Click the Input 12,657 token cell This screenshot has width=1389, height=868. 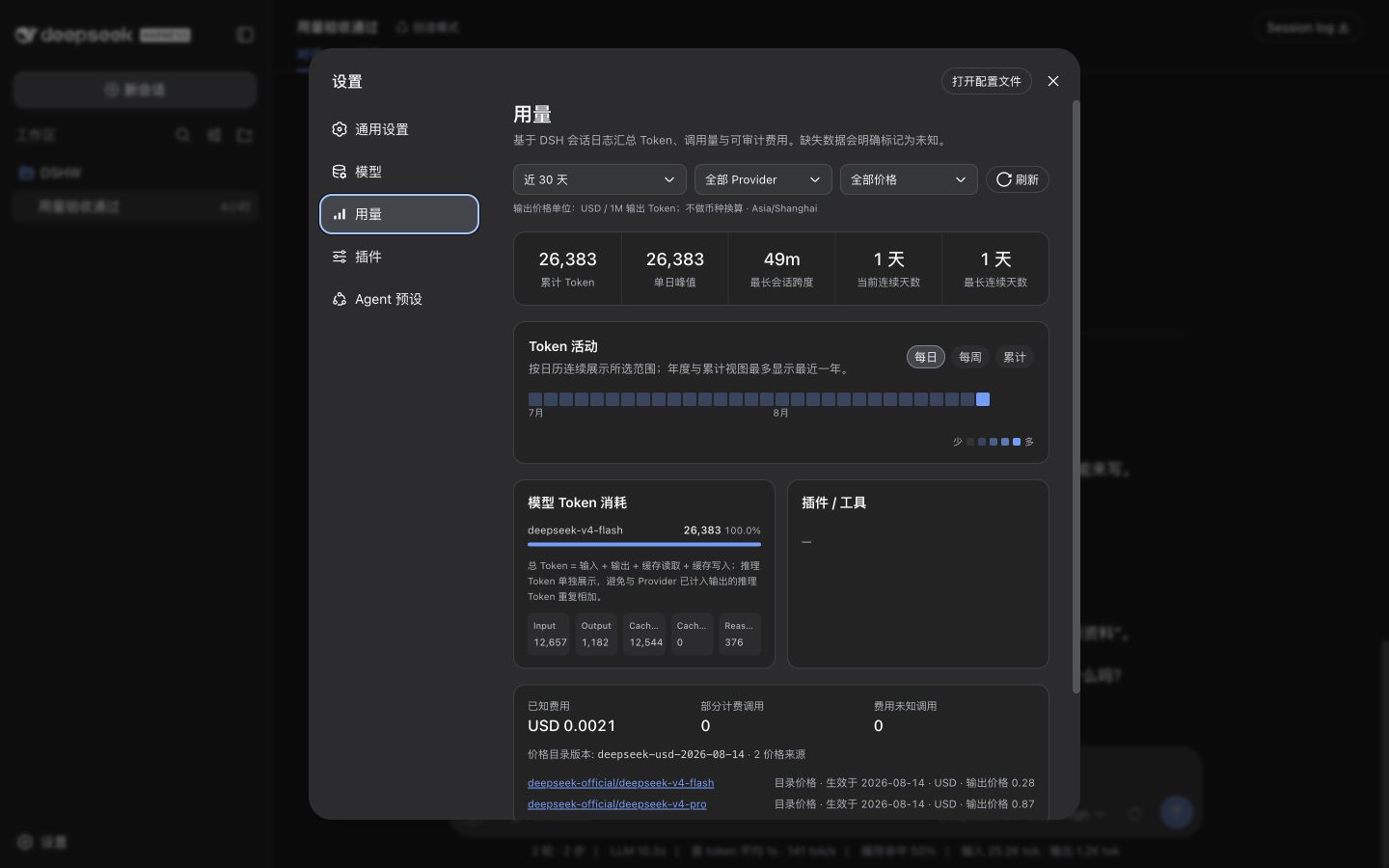tap(549, 634)
